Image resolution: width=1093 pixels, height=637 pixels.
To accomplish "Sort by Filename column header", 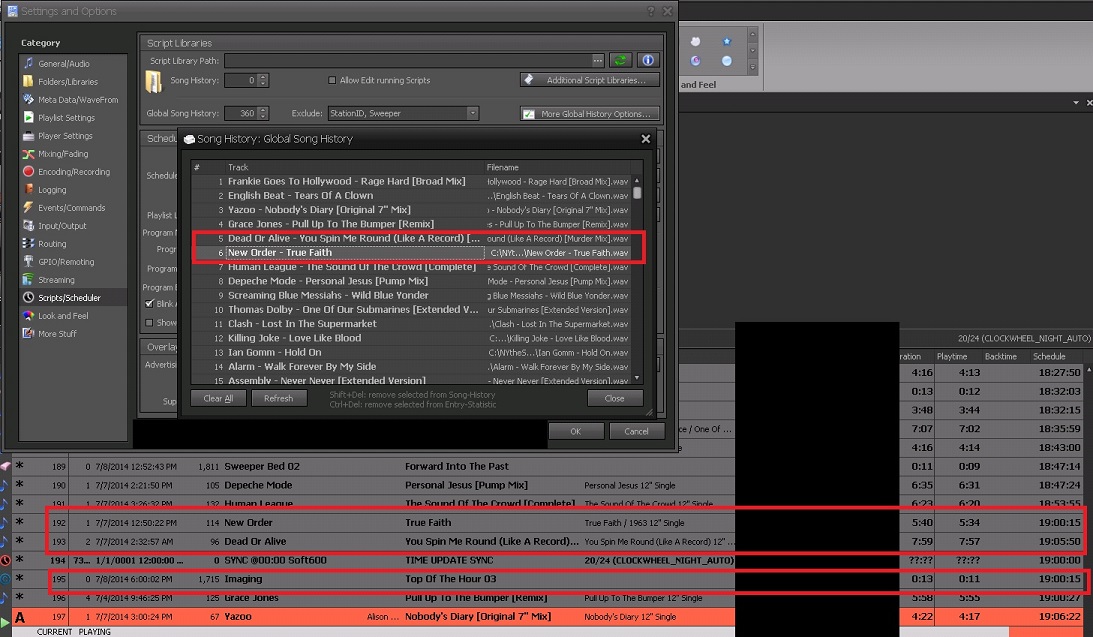I will tap(556, 167).
